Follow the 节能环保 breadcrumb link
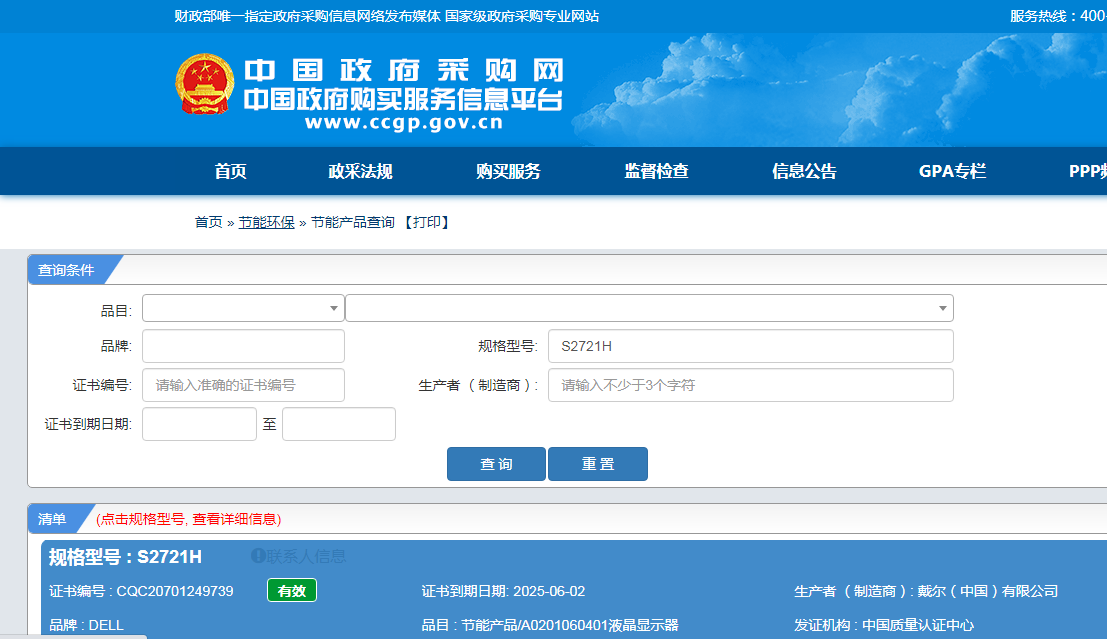 (x=266, y=222)
